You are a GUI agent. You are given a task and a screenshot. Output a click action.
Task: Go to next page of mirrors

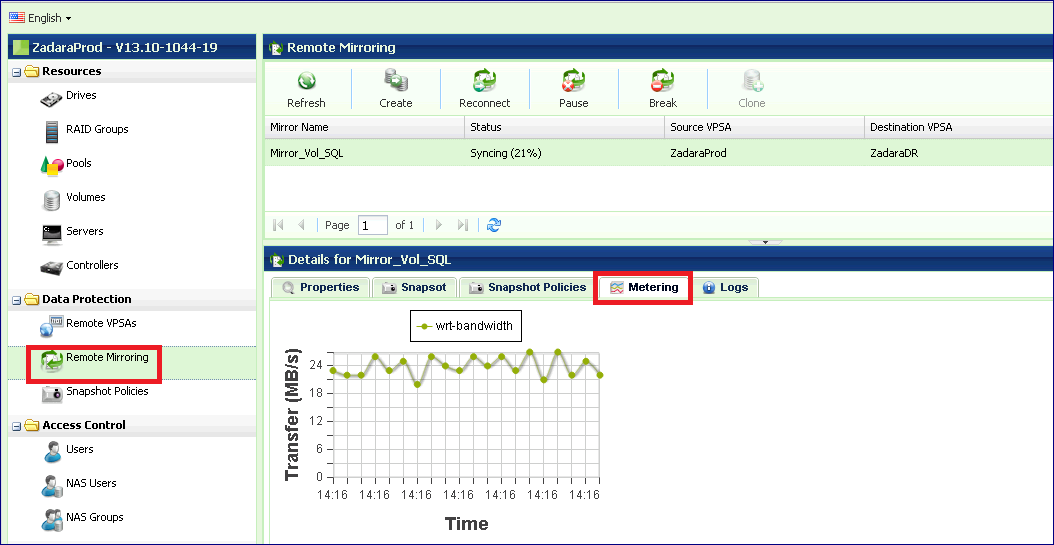[439, 225]
